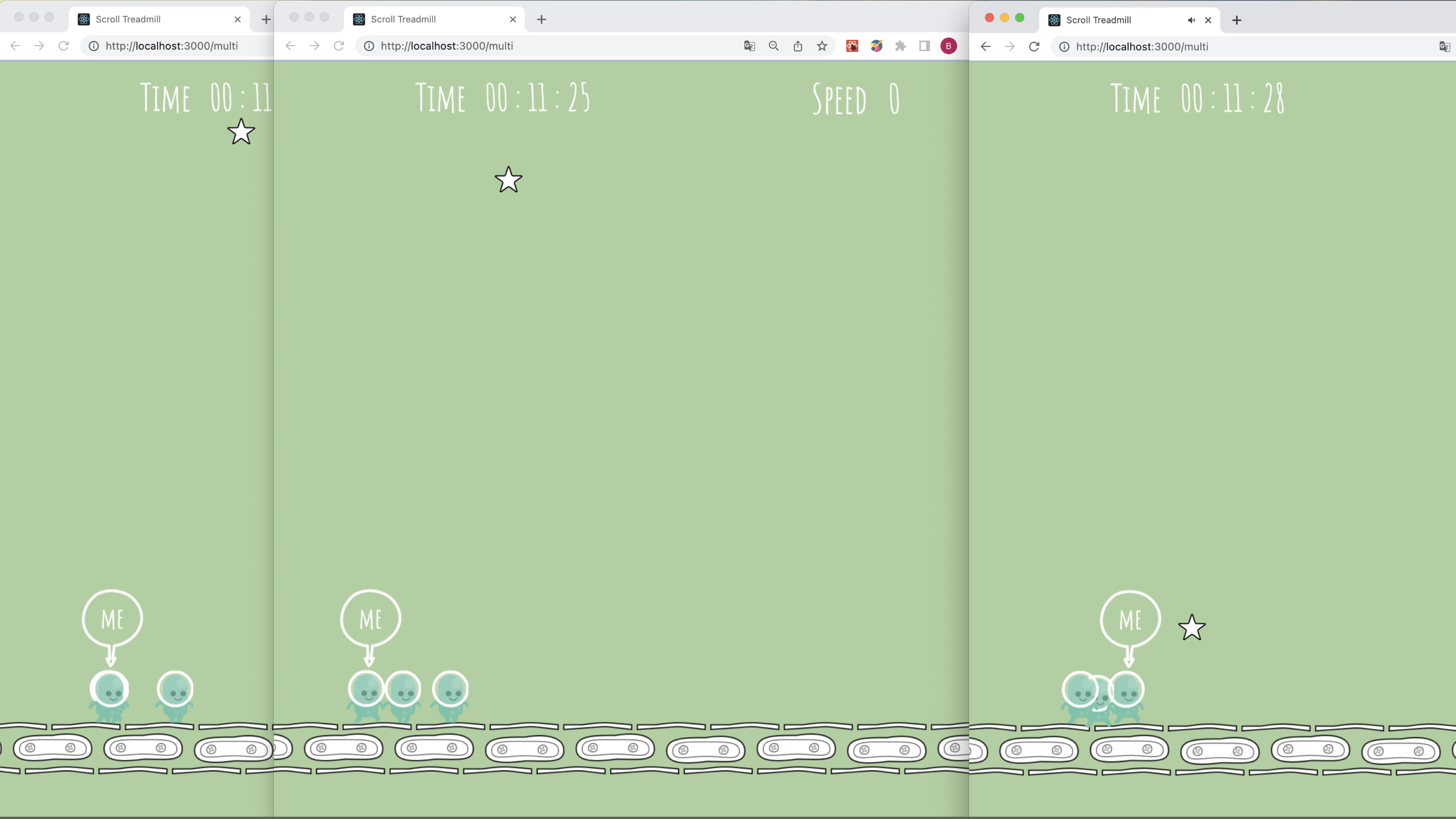Click the 'B' profile avatar
Screen dimensions: 1456x819
click(948, 46)
